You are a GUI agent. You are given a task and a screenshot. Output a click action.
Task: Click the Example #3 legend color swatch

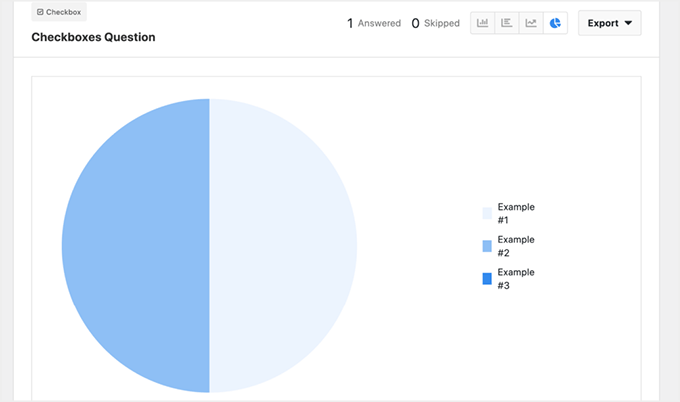point(487,278)
